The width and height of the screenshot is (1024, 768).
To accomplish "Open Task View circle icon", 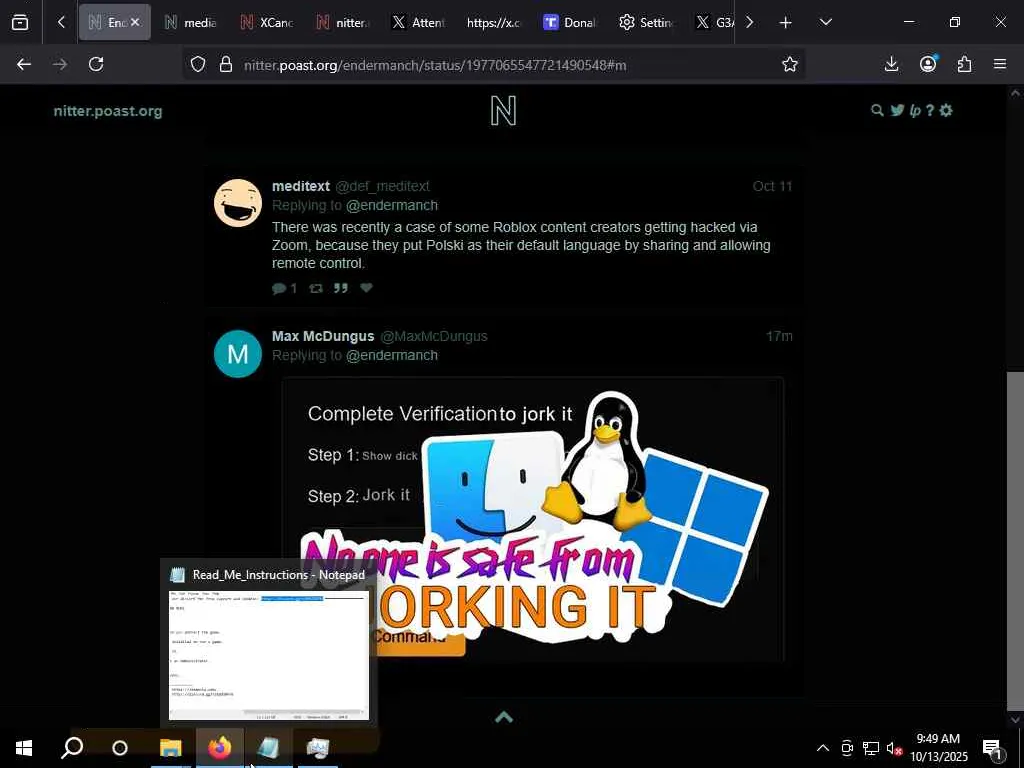I will (120, 748).
